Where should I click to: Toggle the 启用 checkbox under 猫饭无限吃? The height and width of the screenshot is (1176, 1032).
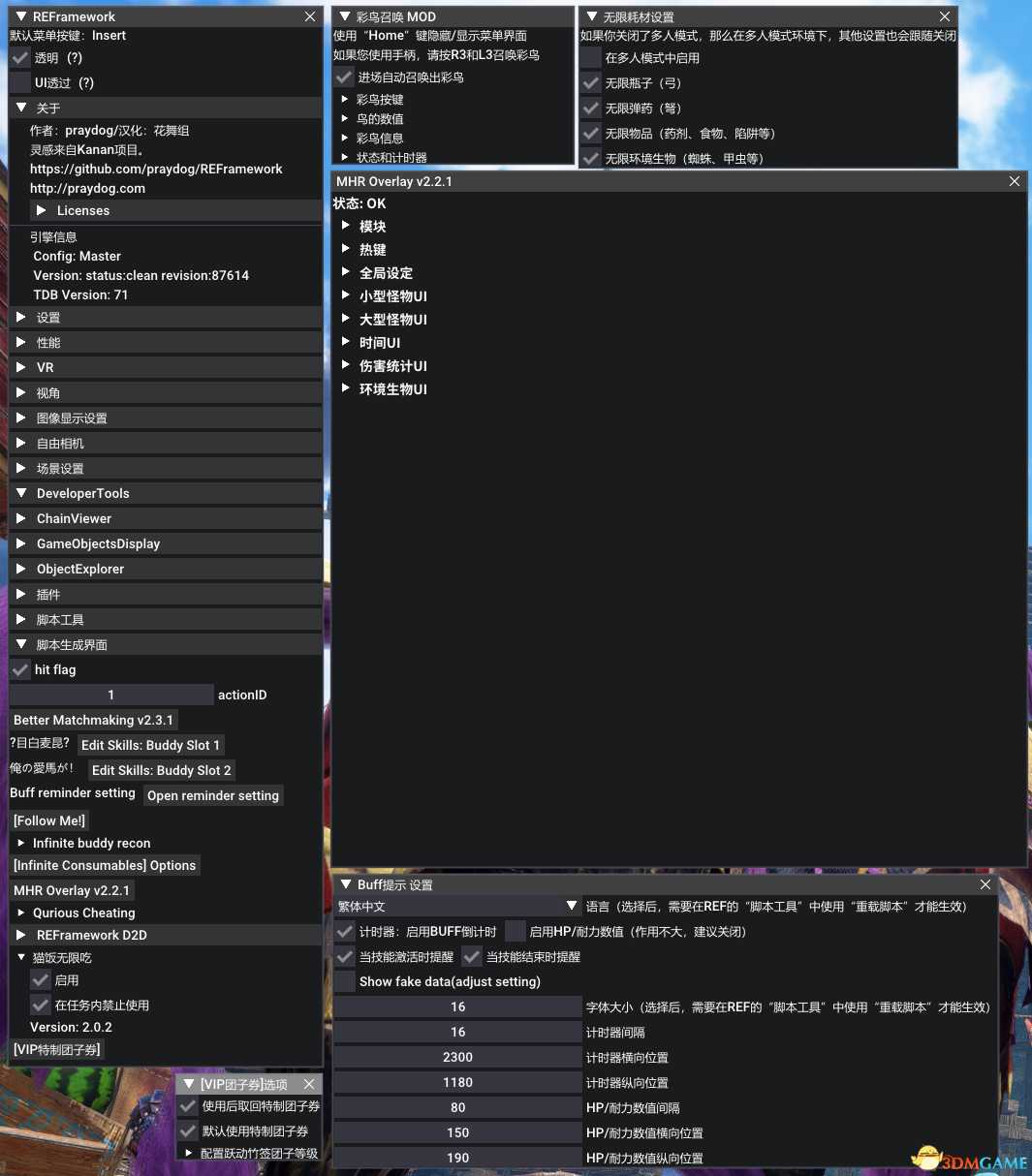coord(41,980)
